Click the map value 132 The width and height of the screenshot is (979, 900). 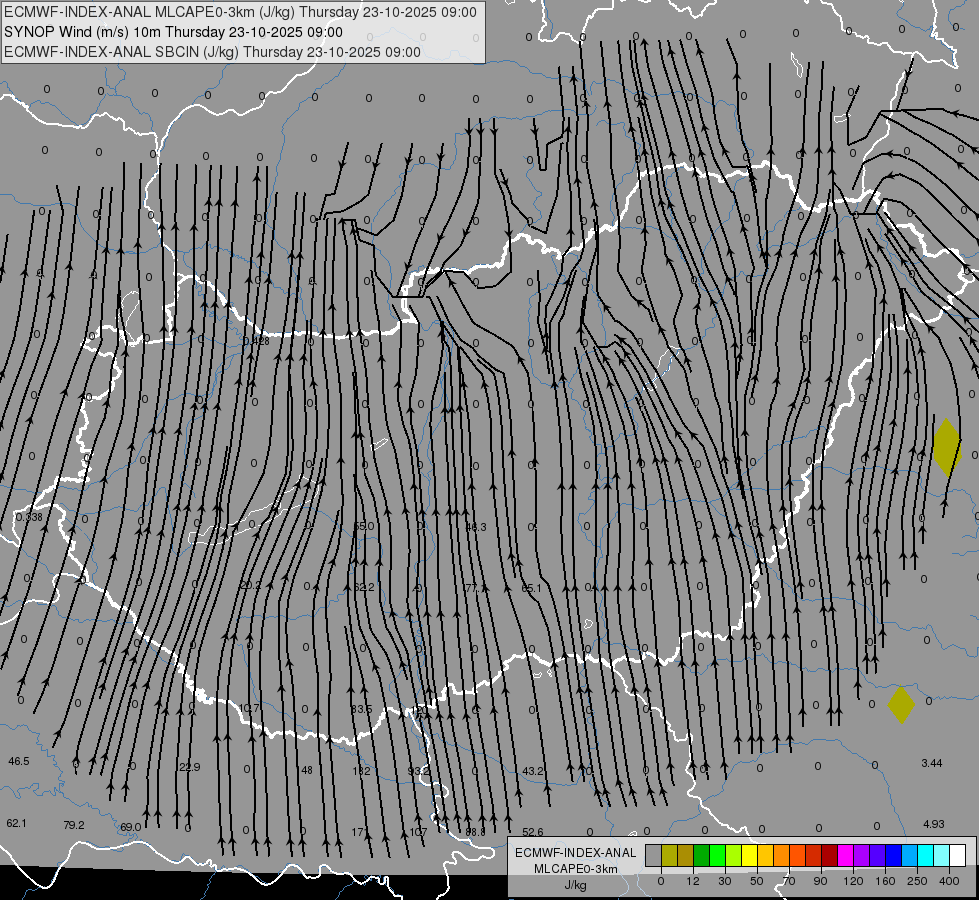click(362, 771)
